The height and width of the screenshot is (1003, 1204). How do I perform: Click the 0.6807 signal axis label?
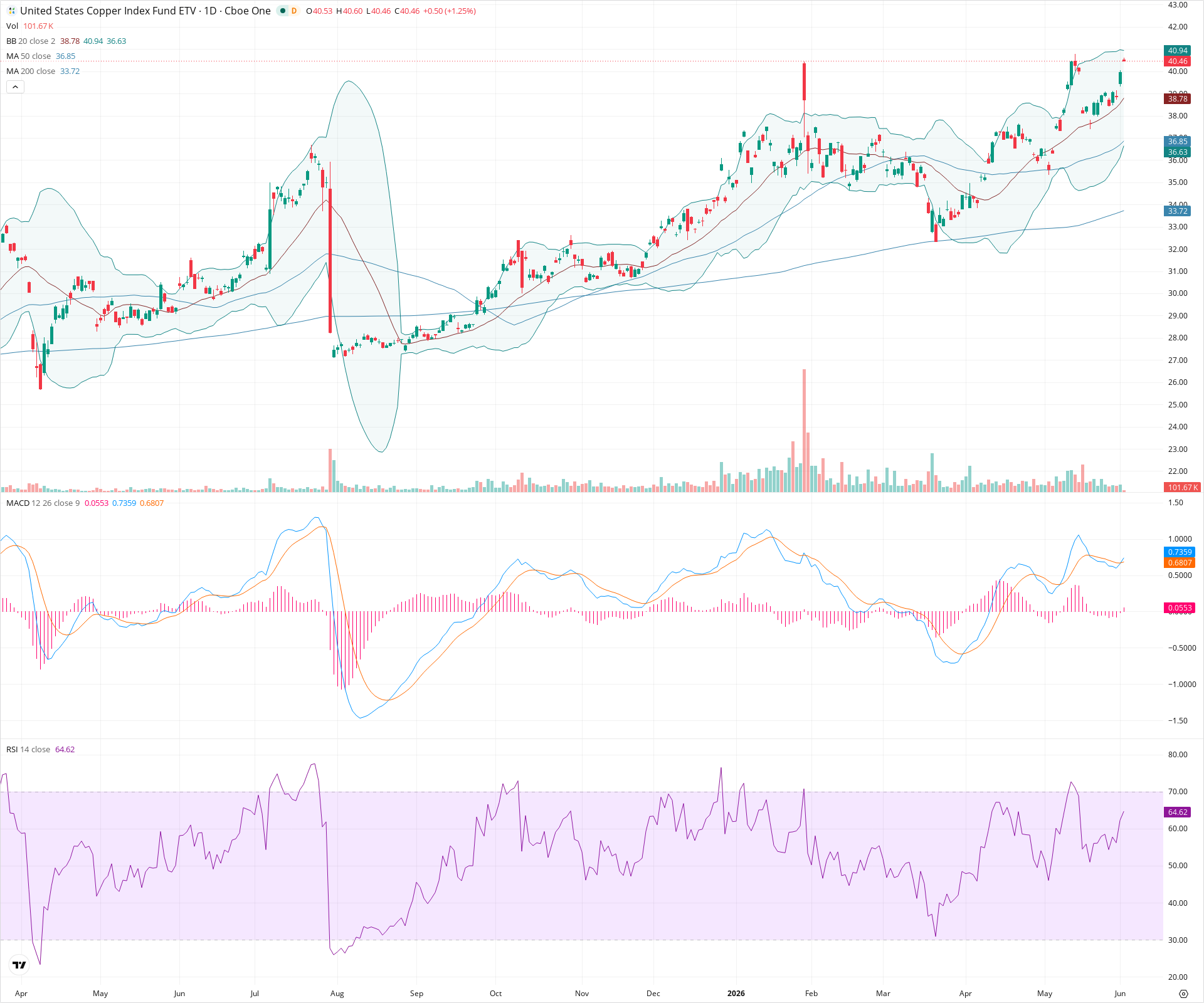(1180, 562)
